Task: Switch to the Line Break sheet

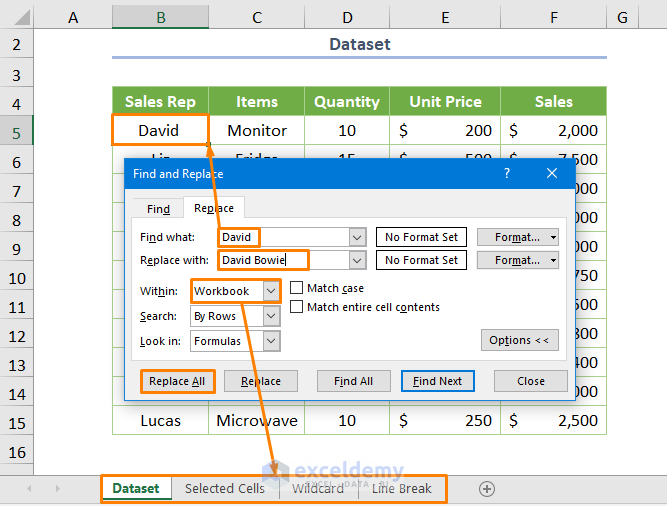Action: click(x=402, y=489)
